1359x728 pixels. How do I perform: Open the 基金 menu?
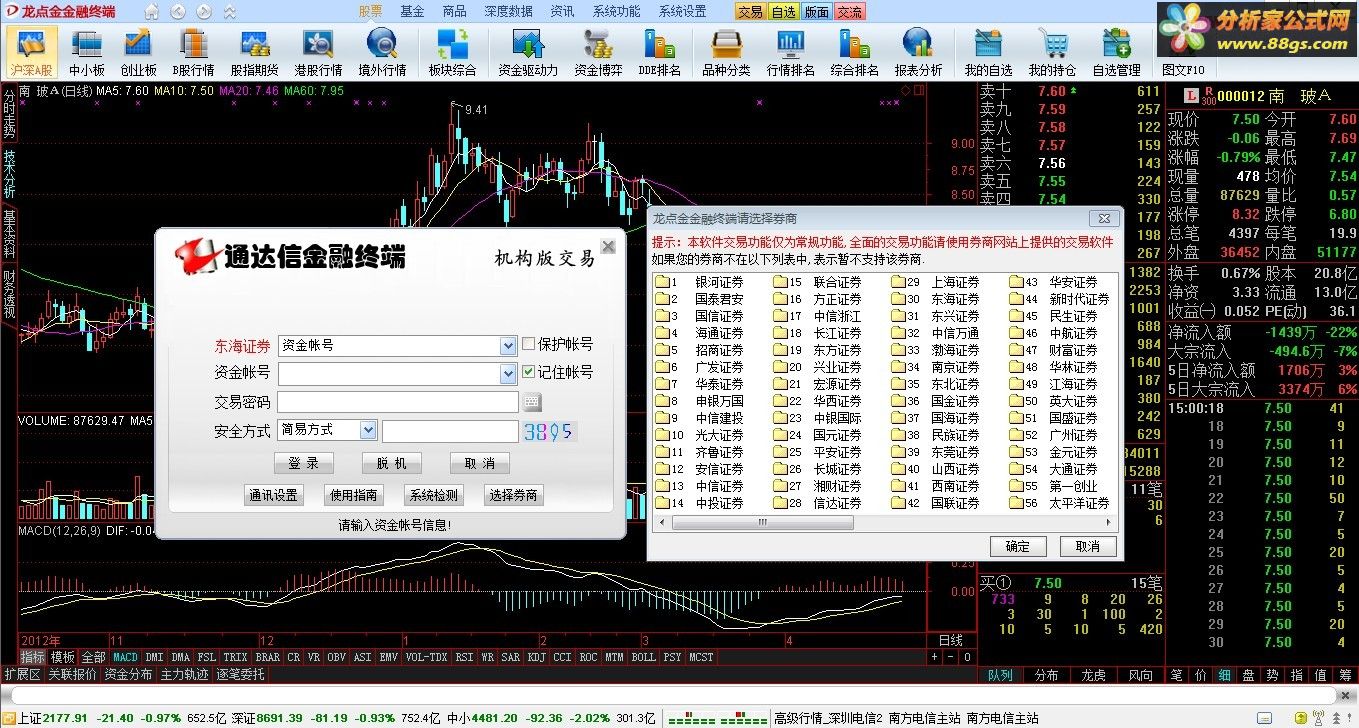[x=412, y=12]
